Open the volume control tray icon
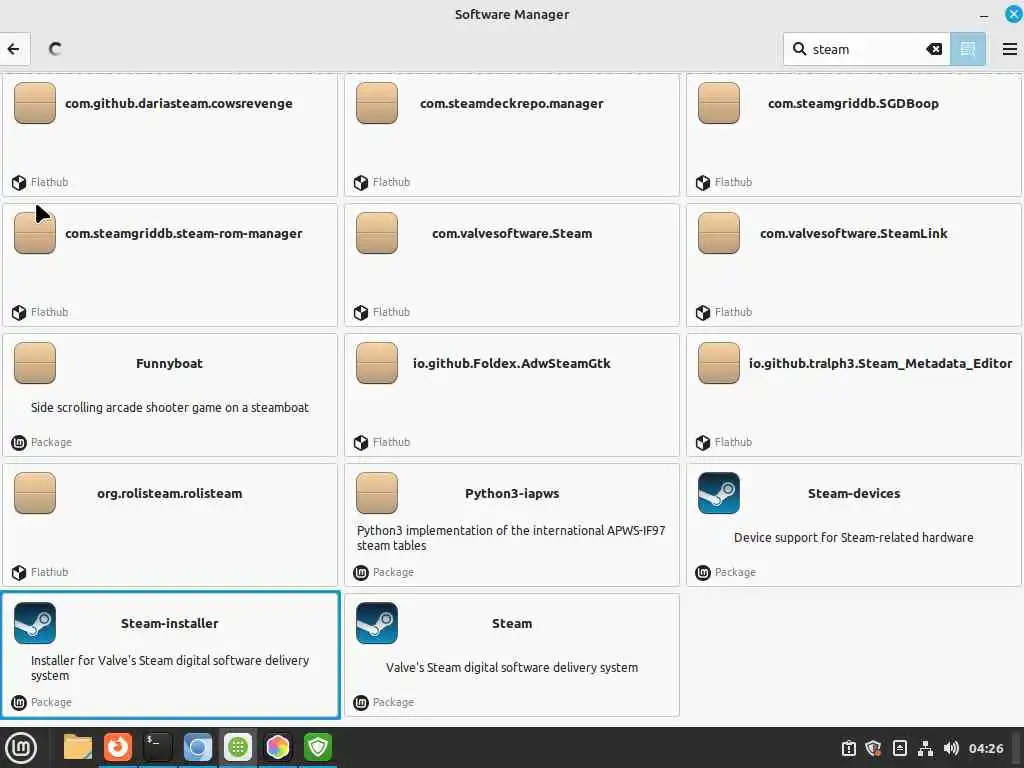The height and width of the screenshot is (768, 1024). coord(951,748)
